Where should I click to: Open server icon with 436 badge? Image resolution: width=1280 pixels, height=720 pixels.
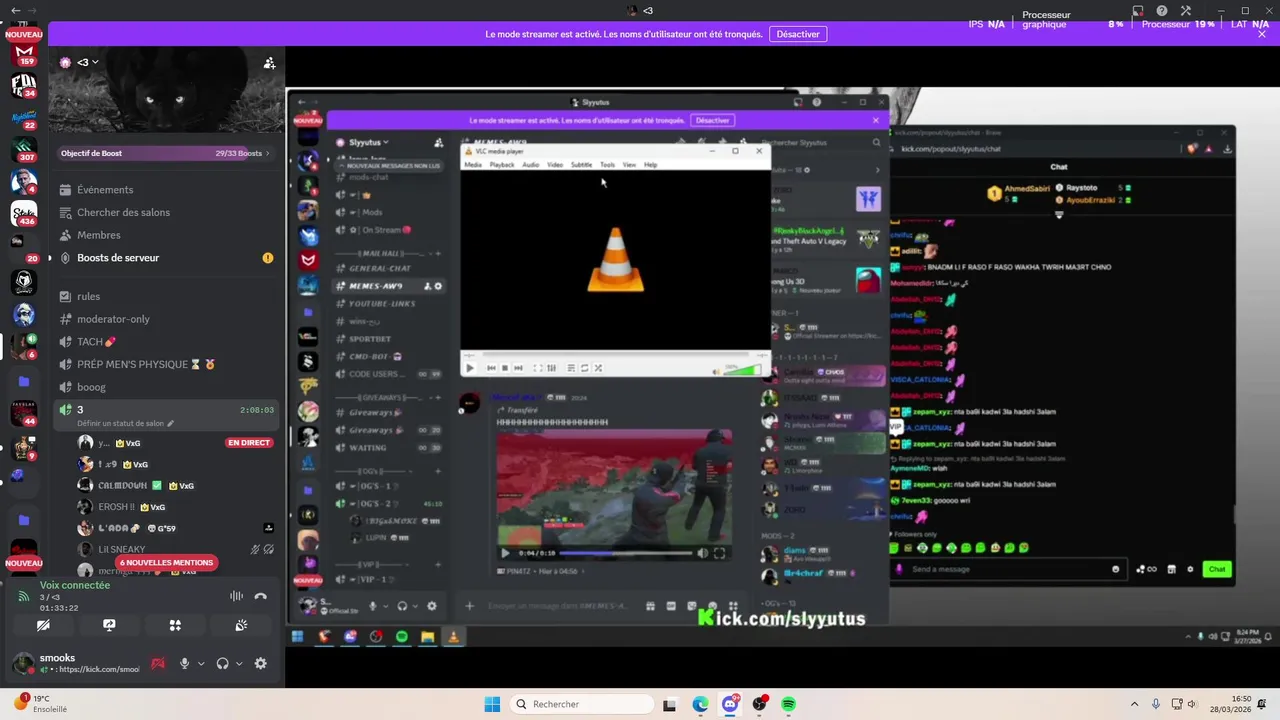pyautogui.click(x=24, y=214)
